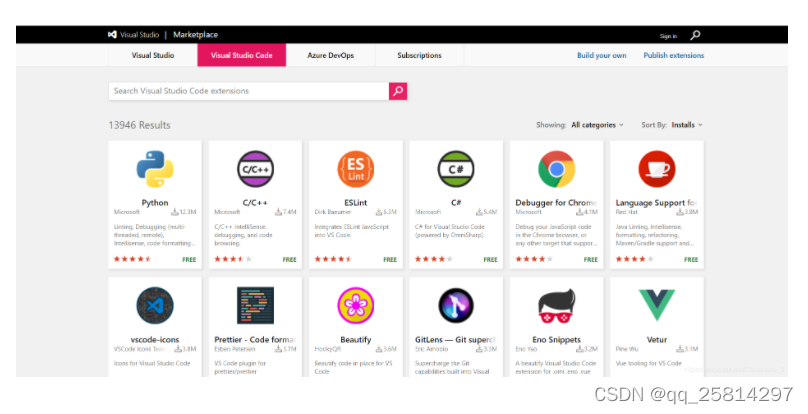This screenshot has height=414, width=808.
Task: Focus the extensions search field
Action: (x=249, y=91)
